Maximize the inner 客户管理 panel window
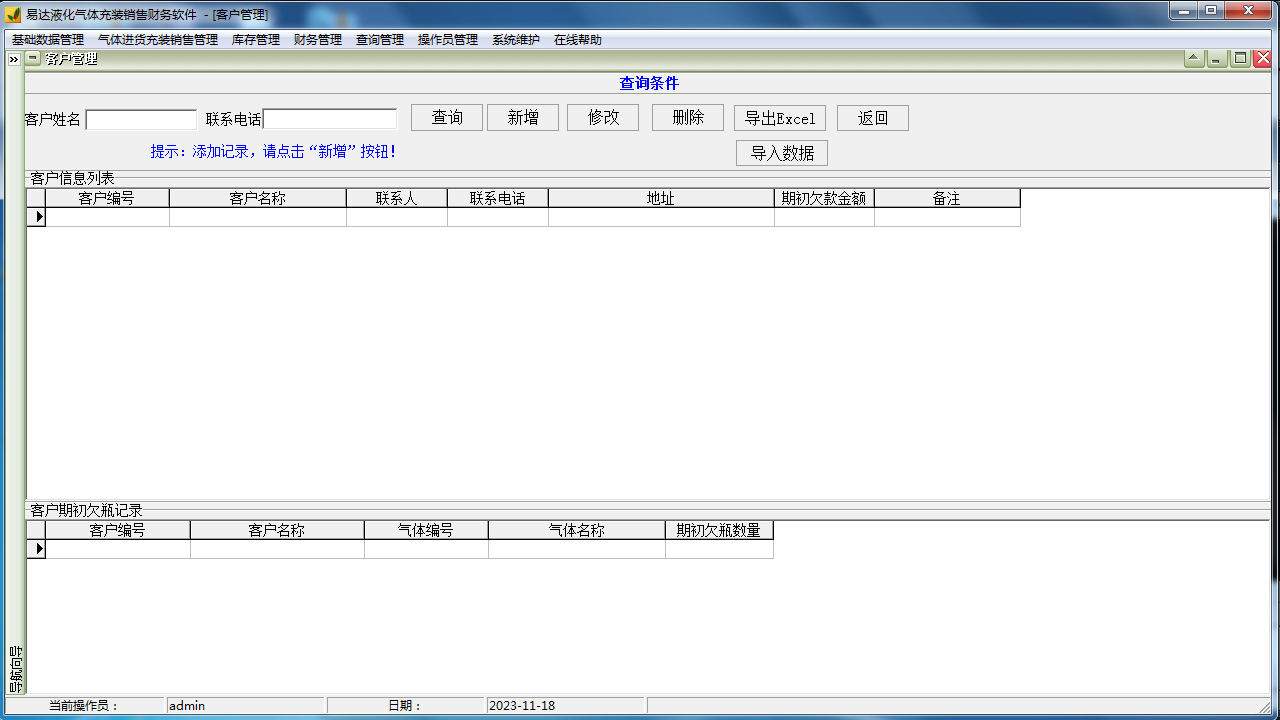Screen dimensions: 1280x720 click(1240, 59)
